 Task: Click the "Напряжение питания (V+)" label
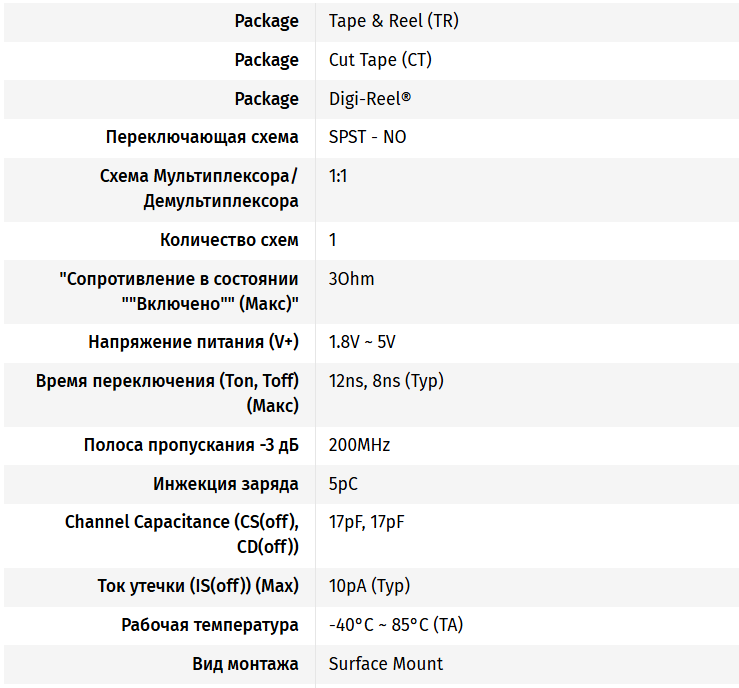click(x=193, y=342)
